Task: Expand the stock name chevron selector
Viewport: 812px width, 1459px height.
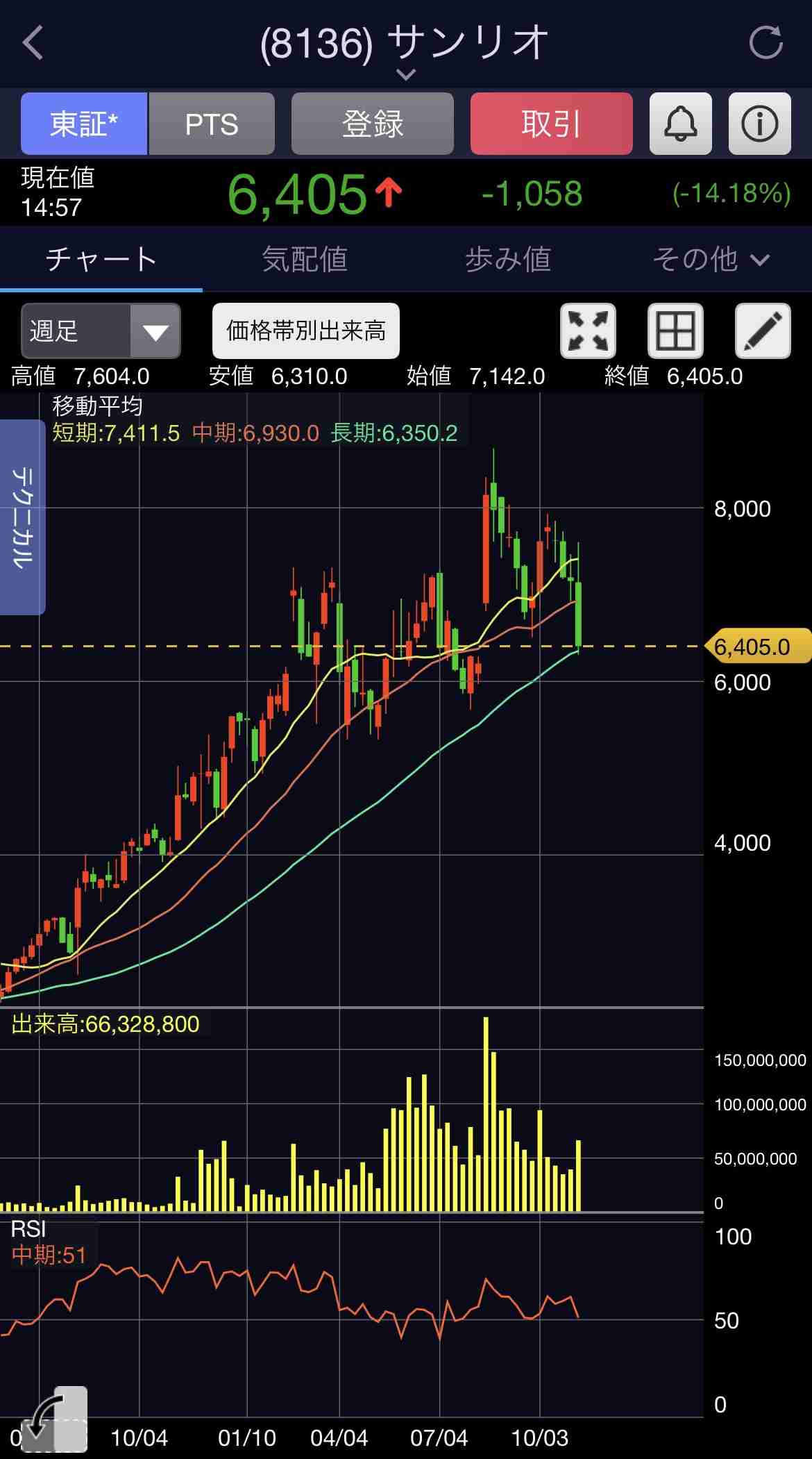Action: [x=405, y=74]
